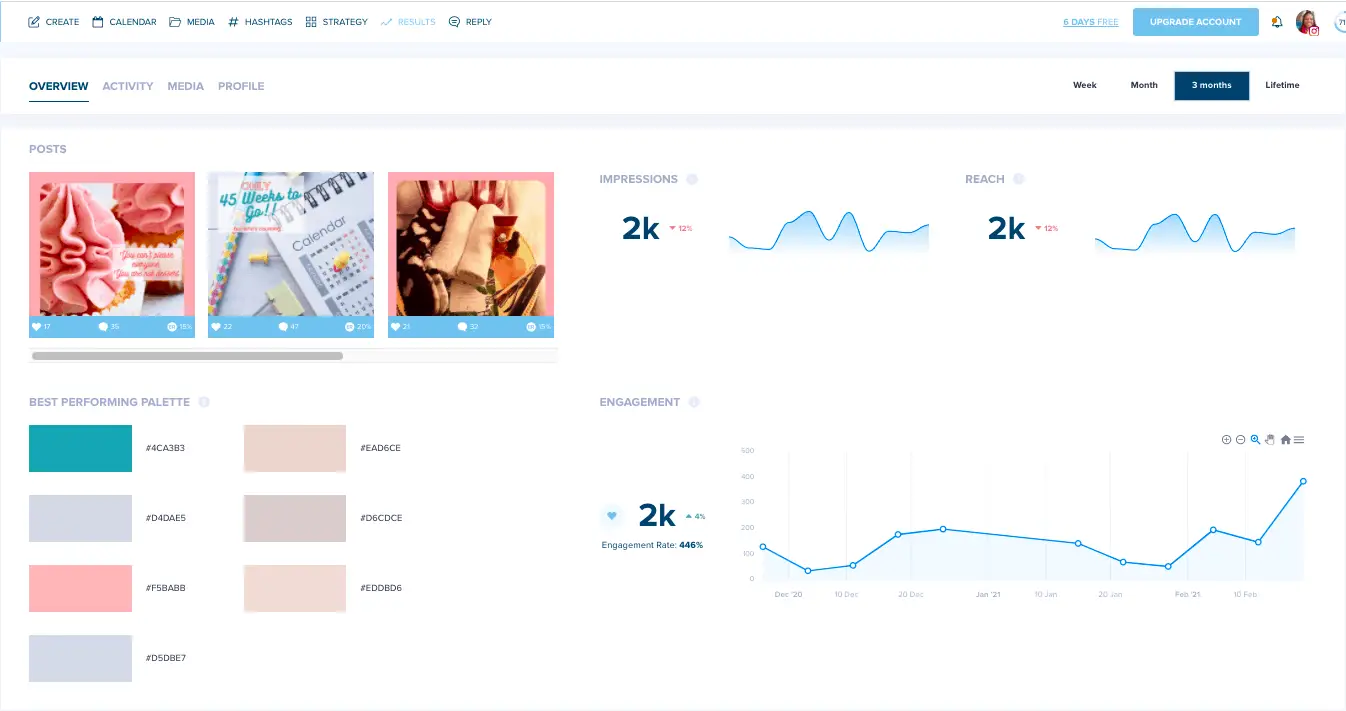Zoom out on the engagement chart
Viewport: 1346px width, 711px height.
(1240, 440)
